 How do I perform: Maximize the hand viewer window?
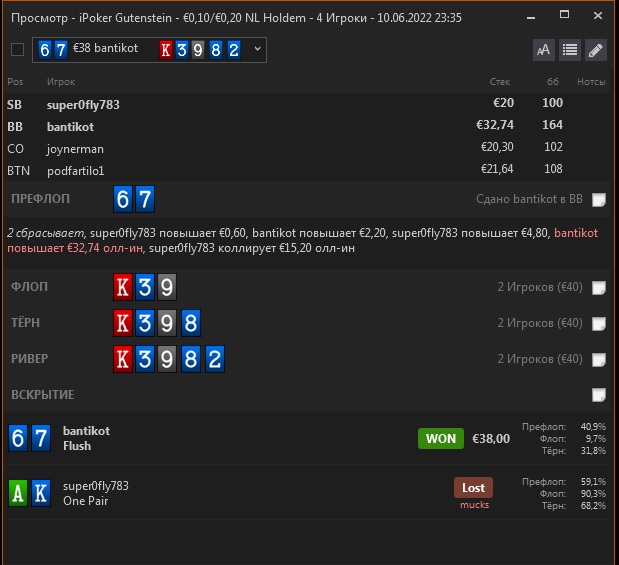point(565,15)
